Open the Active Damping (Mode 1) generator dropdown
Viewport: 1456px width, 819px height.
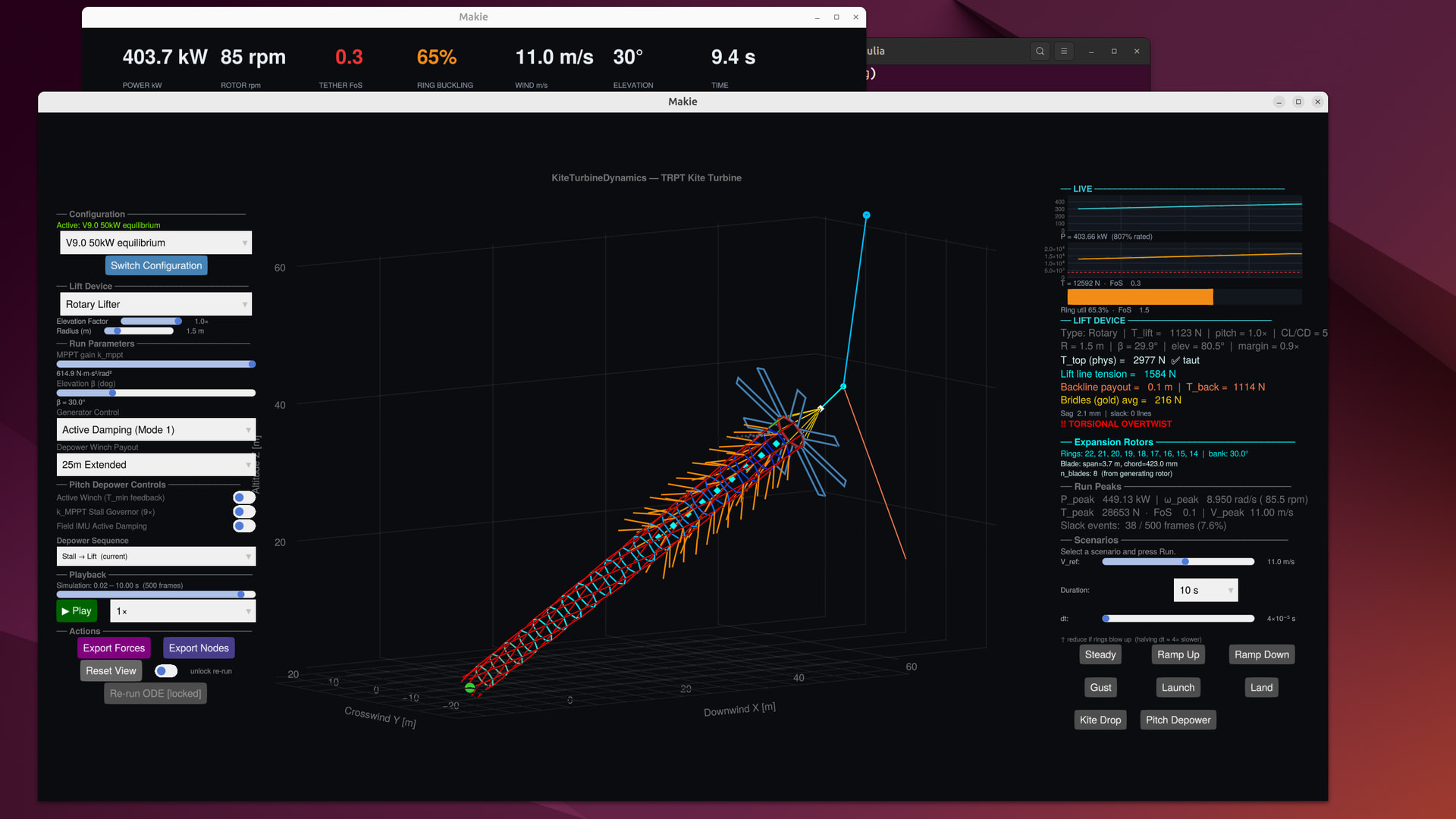155,430
